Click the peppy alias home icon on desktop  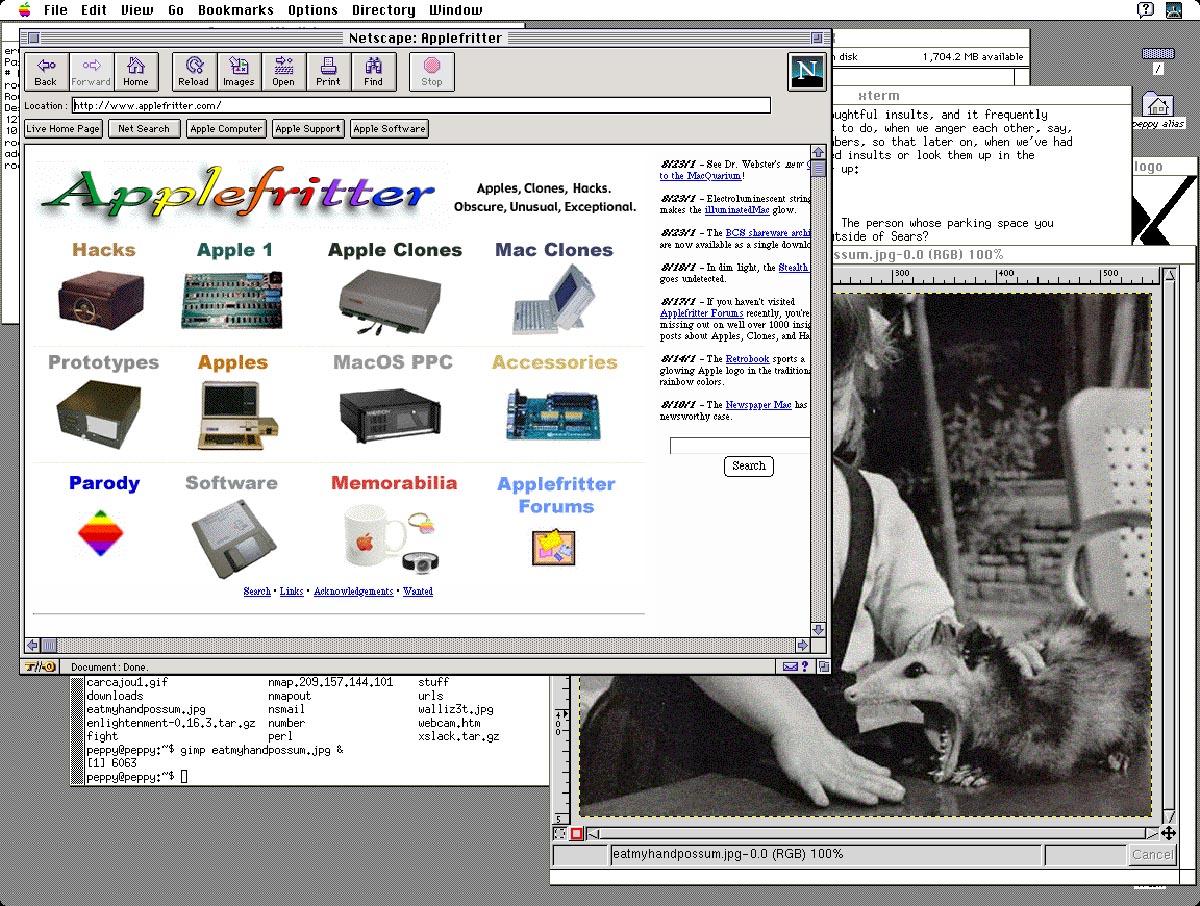tap(1157, 104)
